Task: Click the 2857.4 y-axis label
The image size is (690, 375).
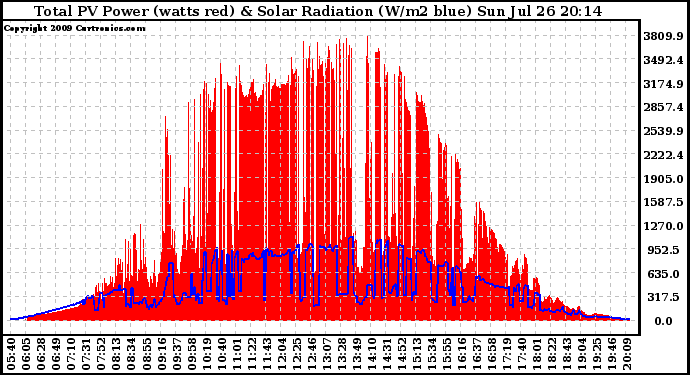Action: tap(663, 107)
